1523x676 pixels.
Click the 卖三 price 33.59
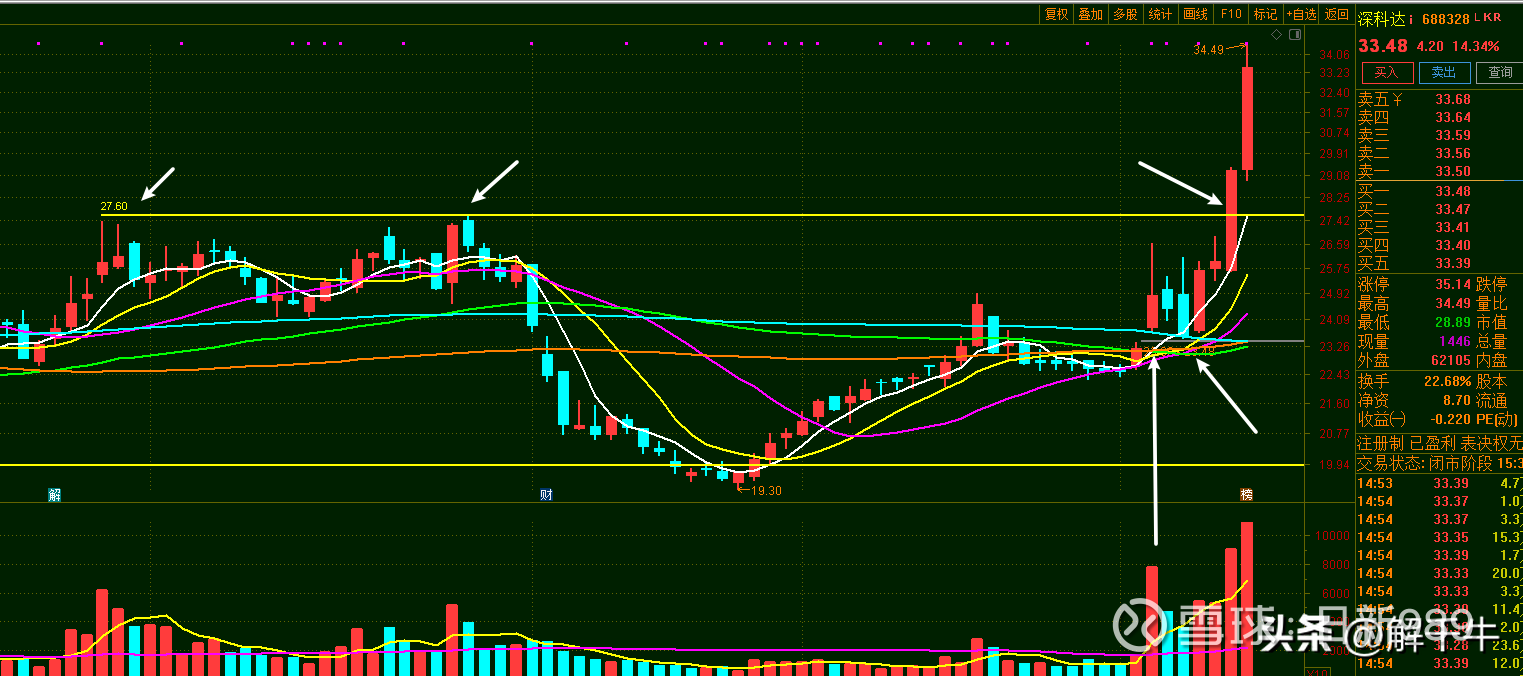pos(1453,135)
